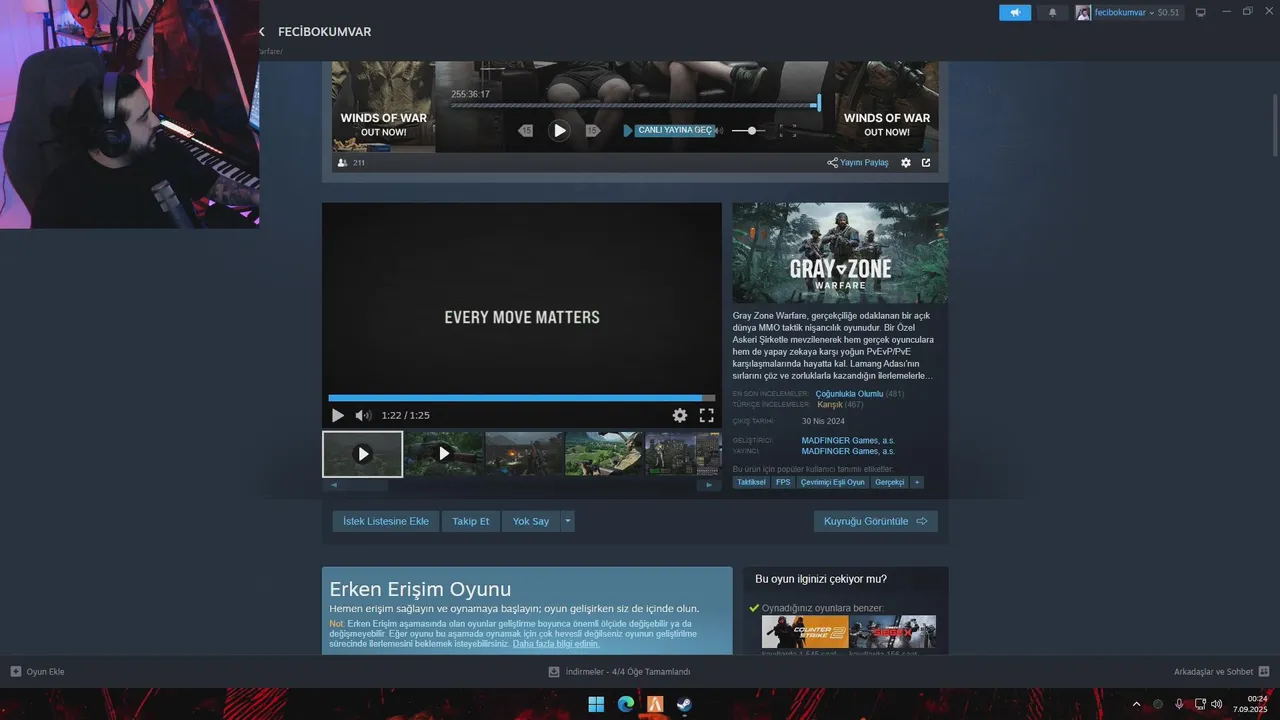Open İndirmeler downloads status
Screen dimensions: 1280x720
(619, 672)
